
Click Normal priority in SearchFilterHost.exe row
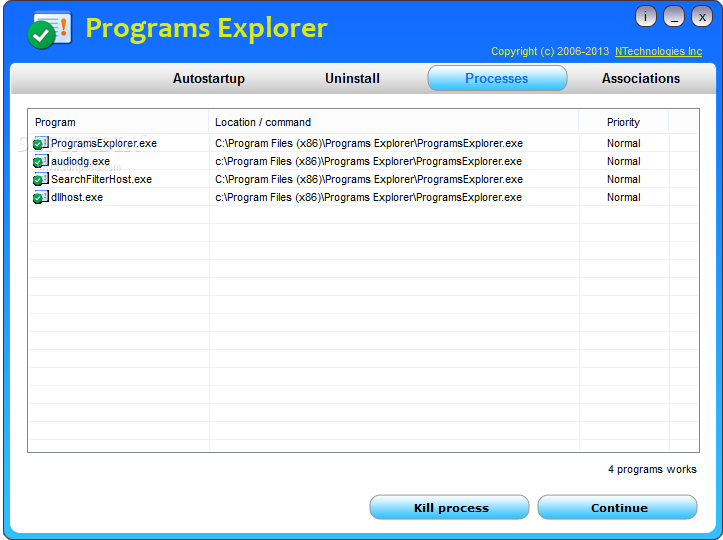click(x=623, y=179)
